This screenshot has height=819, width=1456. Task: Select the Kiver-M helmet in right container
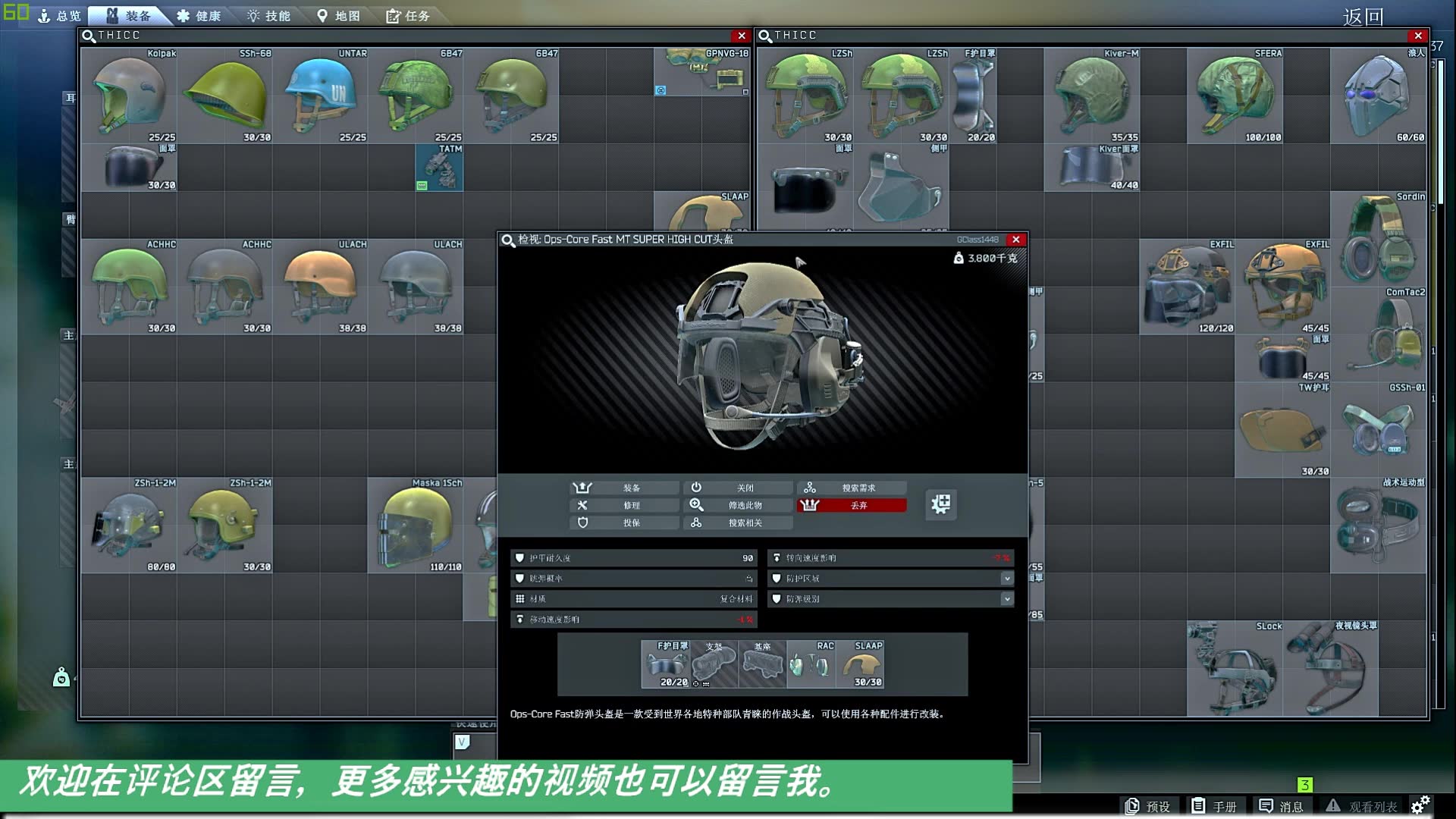pos(1092,96)
